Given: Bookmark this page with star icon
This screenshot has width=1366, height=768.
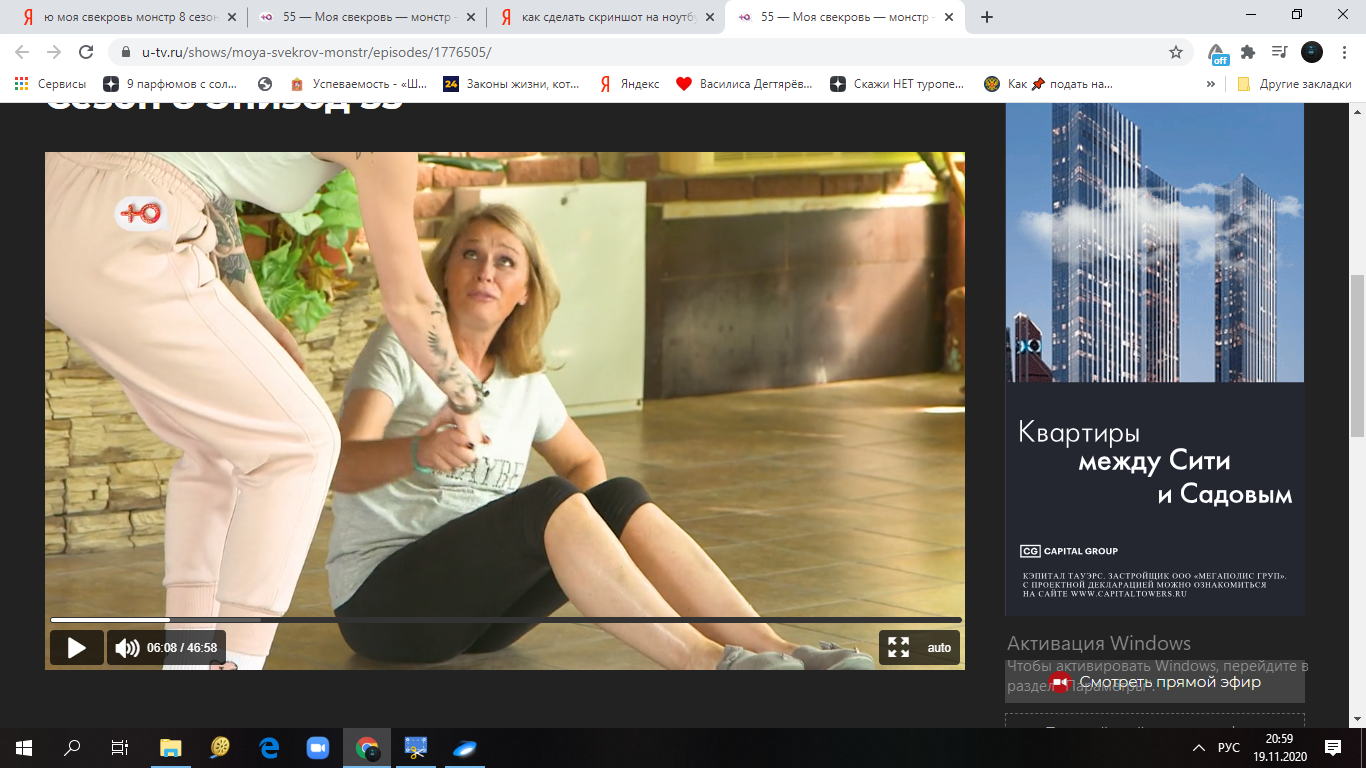Looking at the screenshot, I should (x=1176, y=52).
